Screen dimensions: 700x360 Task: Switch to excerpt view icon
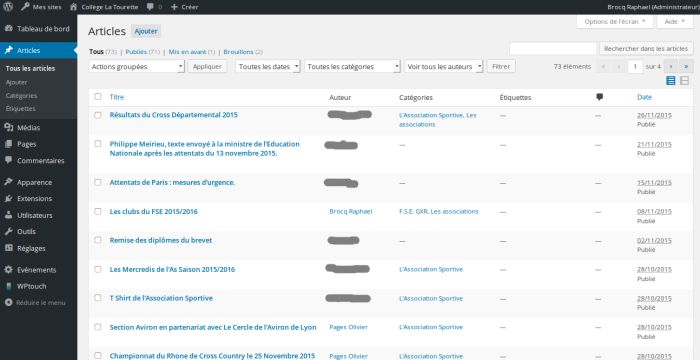coord(684,81)
